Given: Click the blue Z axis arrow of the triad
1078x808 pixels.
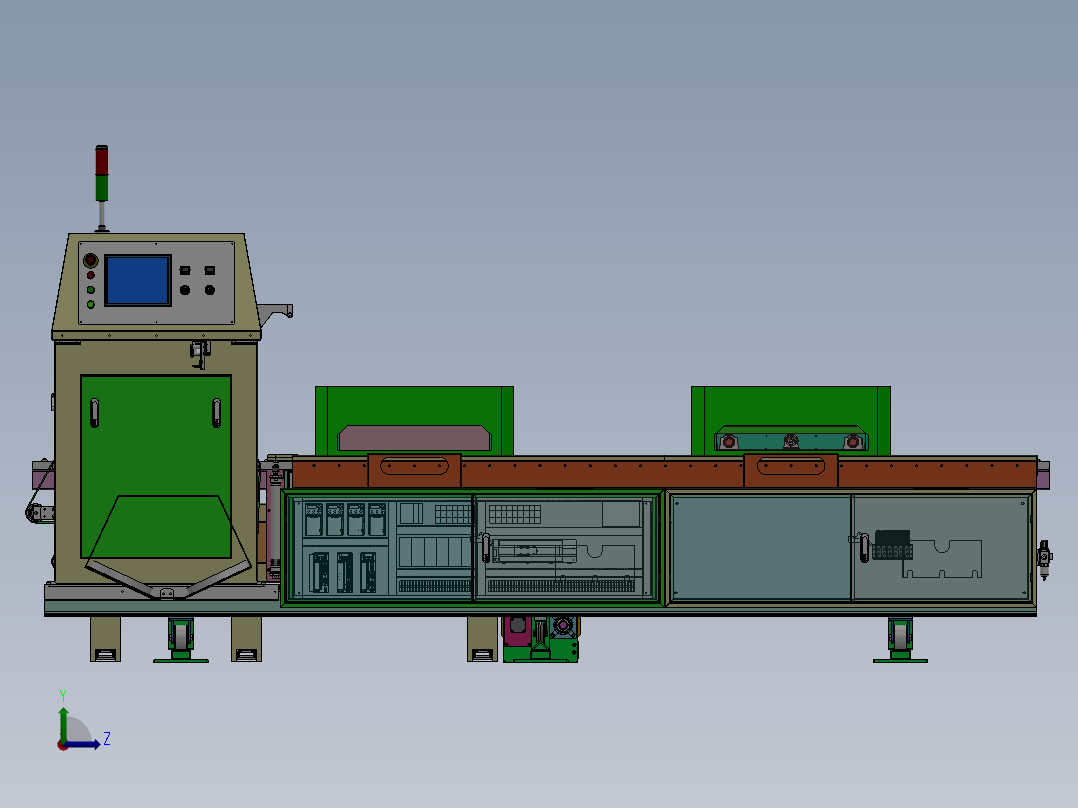Looking at the screenshot, I should point(82,745).
